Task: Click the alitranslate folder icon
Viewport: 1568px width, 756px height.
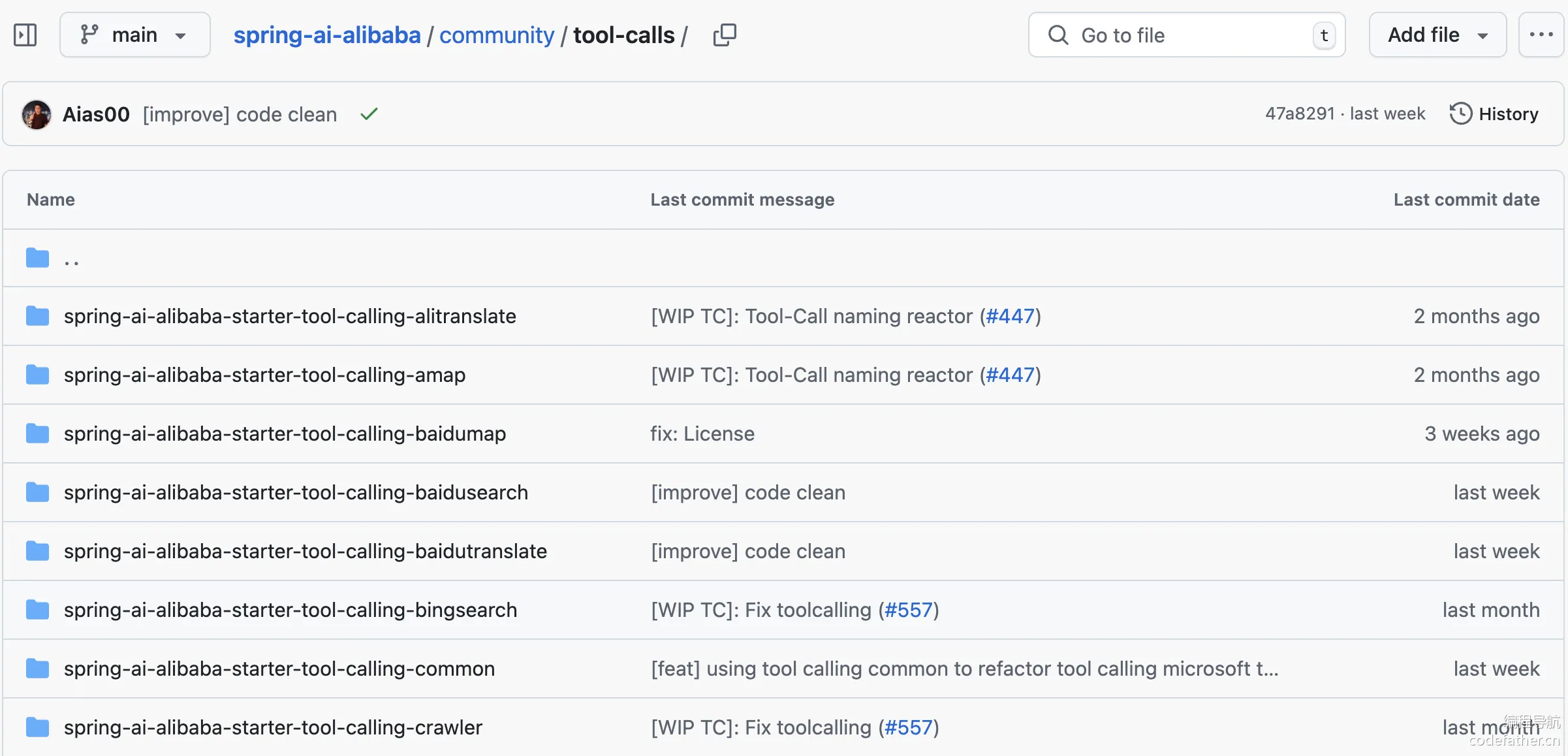Action: 38,316
